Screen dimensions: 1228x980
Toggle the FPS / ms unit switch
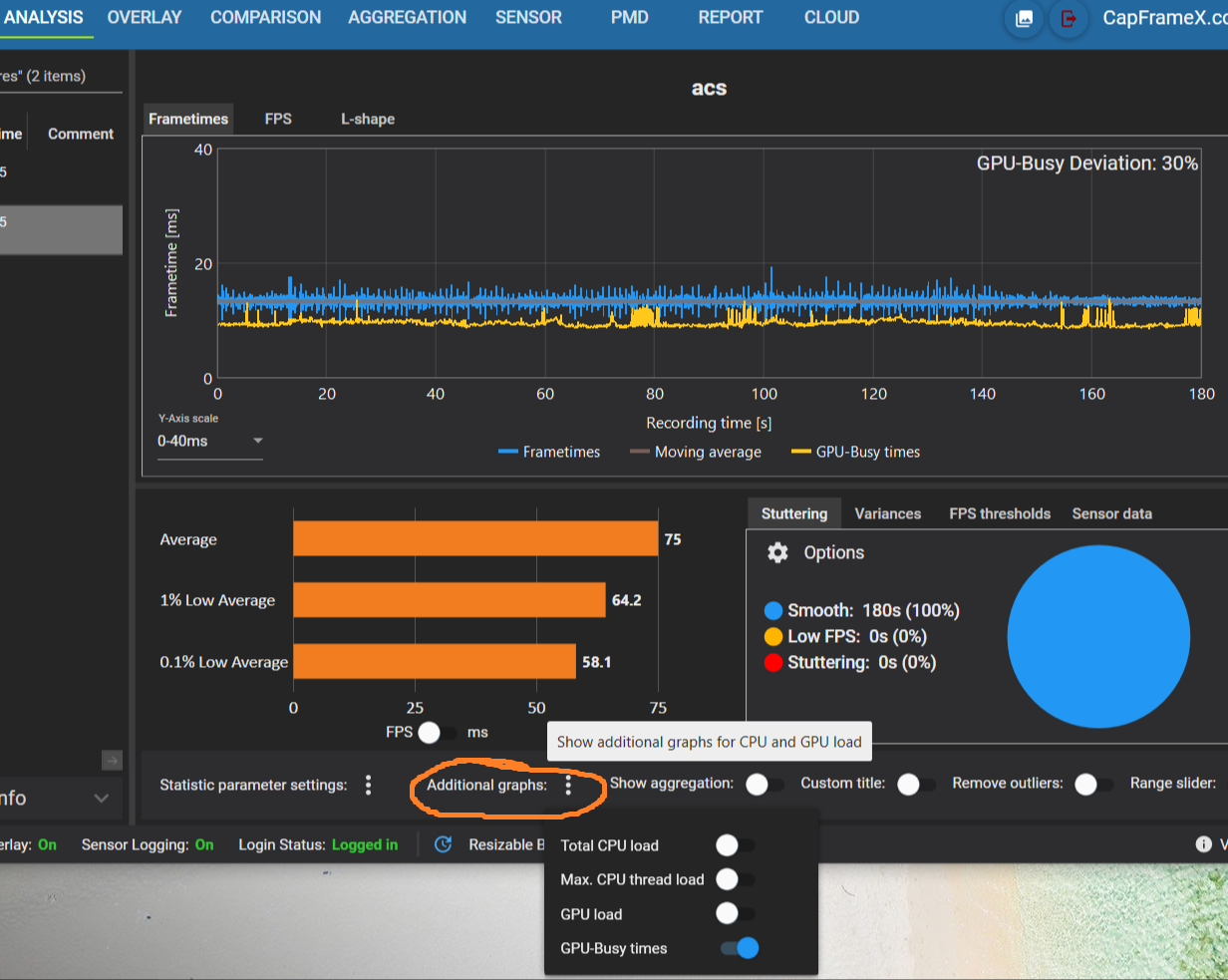click(x=438, y=733)
